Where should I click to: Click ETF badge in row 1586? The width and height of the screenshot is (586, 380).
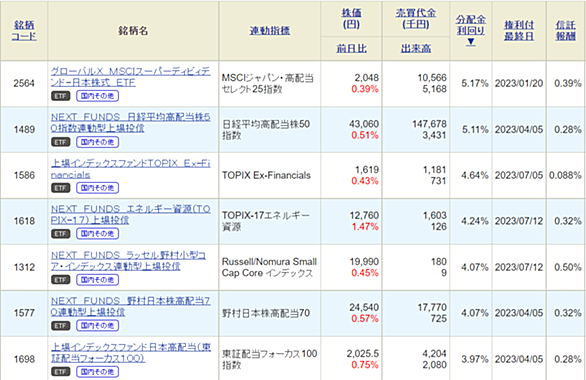point(61,188)
